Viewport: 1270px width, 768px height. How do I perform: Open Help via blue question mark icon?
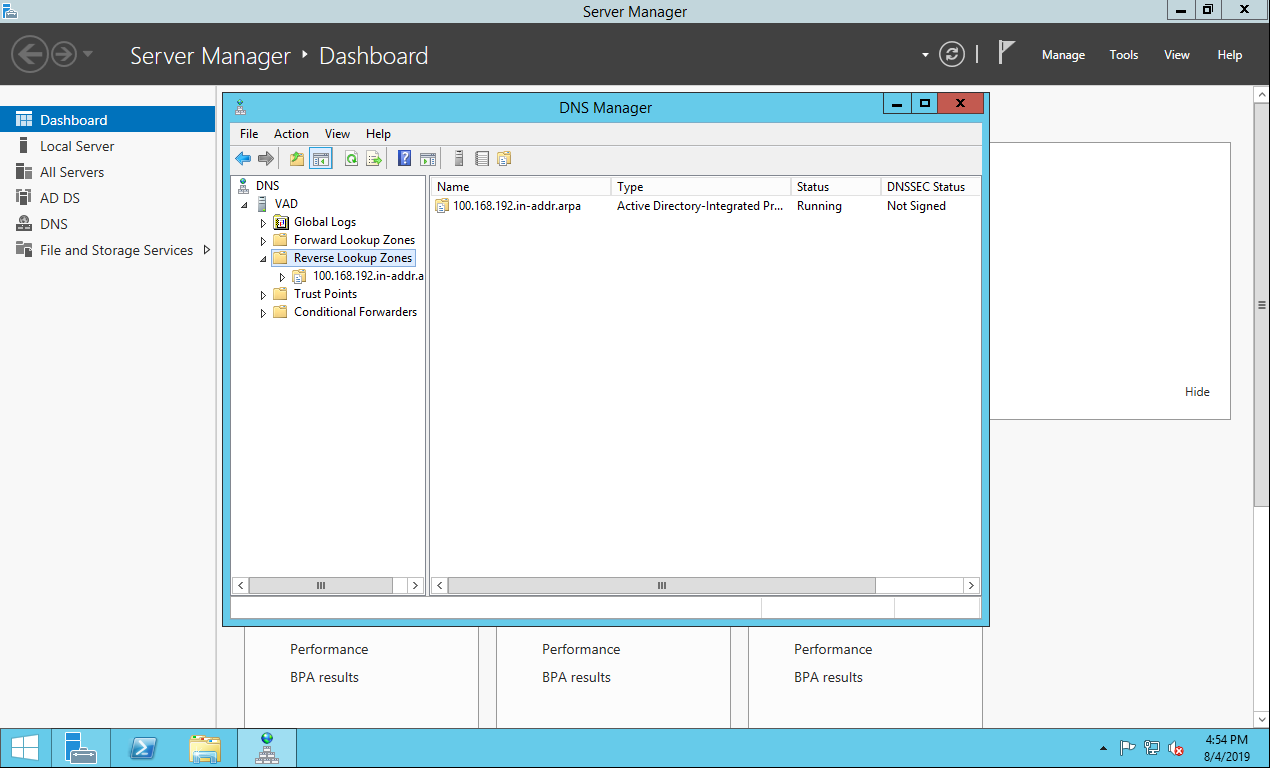[x=404, y=158]
